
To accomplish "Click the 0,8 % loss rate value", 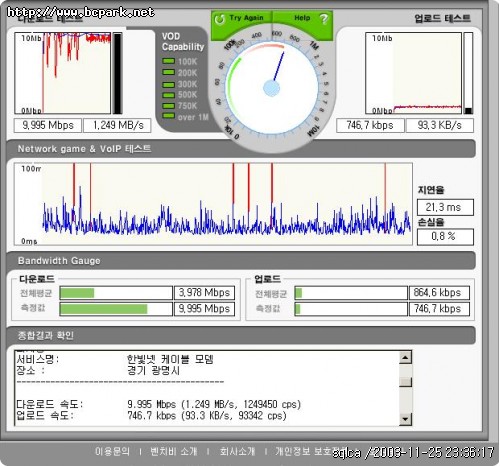I will click(x=445, y=237).
